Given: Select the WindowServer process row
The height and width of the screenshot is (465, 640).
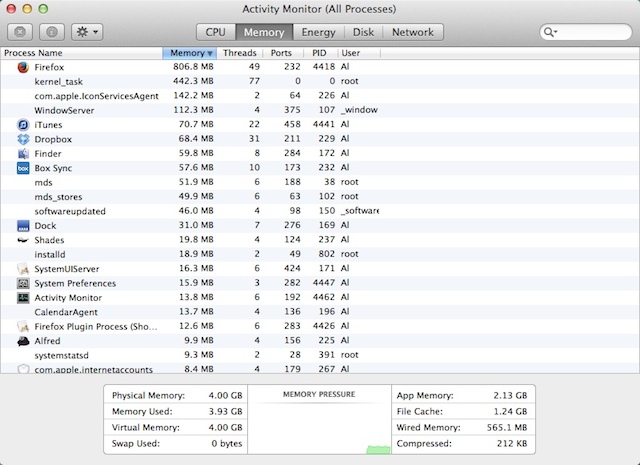Looking at the screenshot, I should click(320, 110).
